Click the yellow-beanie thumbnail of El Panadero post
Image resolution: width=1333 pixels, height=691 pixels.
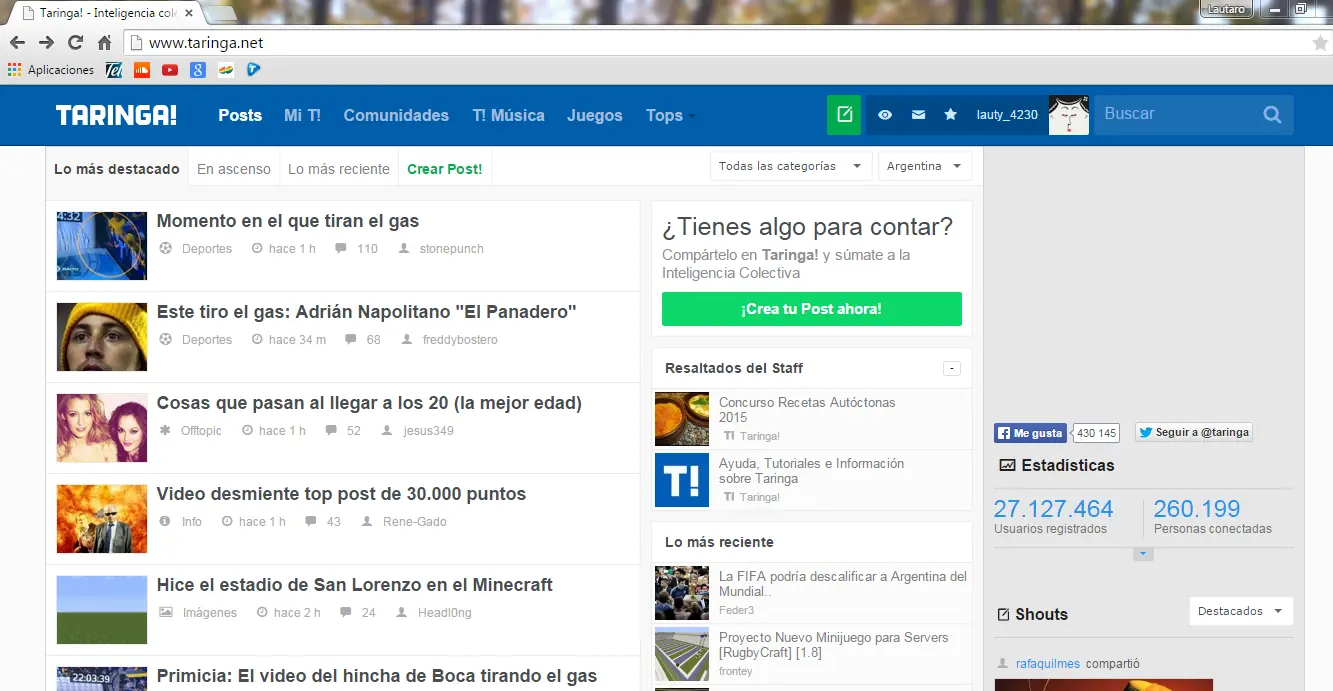102,336
